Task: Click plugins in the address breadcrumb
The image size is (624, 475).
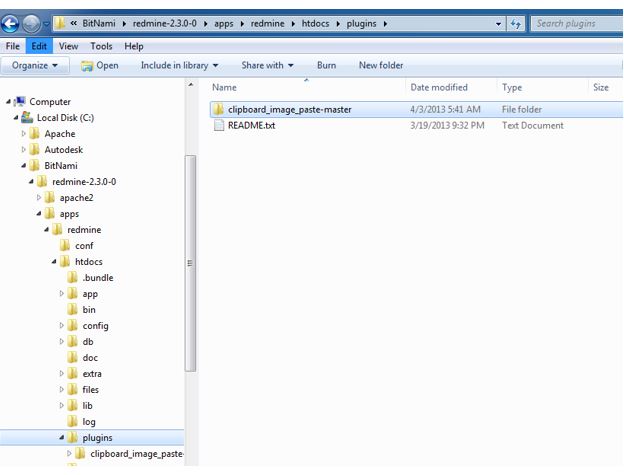Action: coord(361,23)
